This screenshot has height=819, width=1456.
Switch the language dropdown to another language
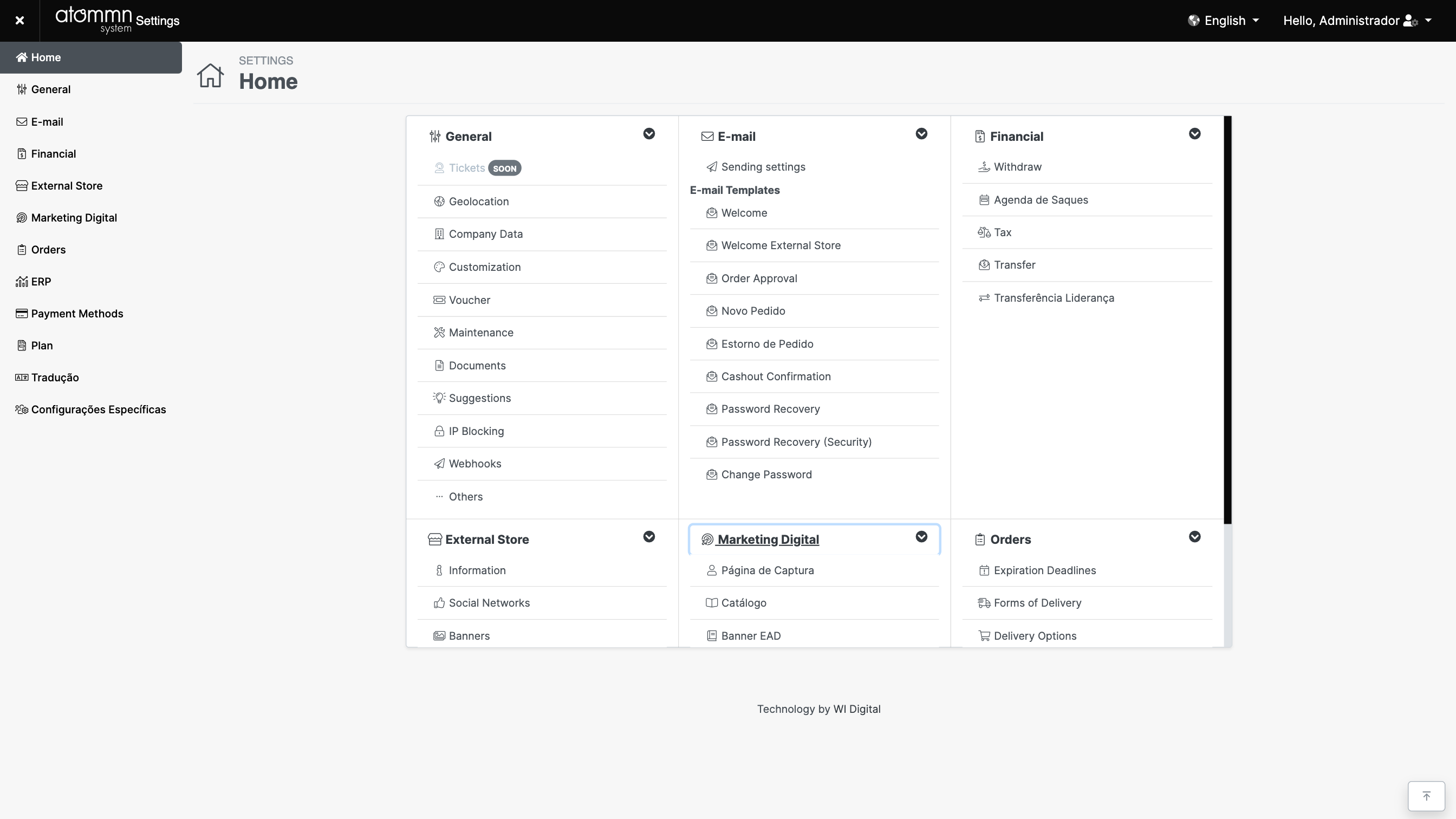point(1223,20)
